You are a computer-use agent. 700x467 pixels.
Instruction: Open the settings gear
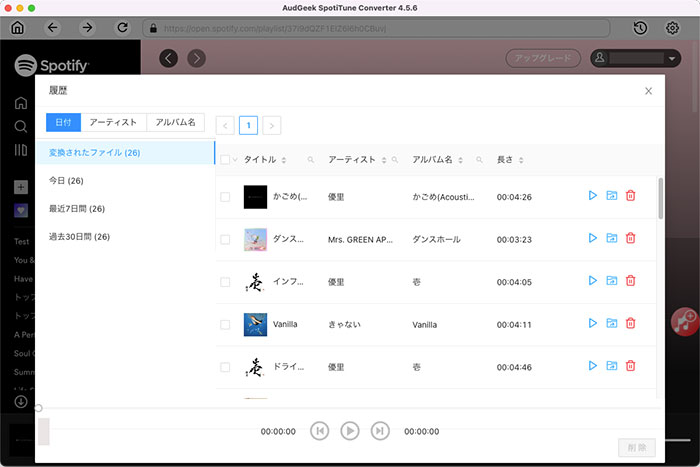pos(672,28)
